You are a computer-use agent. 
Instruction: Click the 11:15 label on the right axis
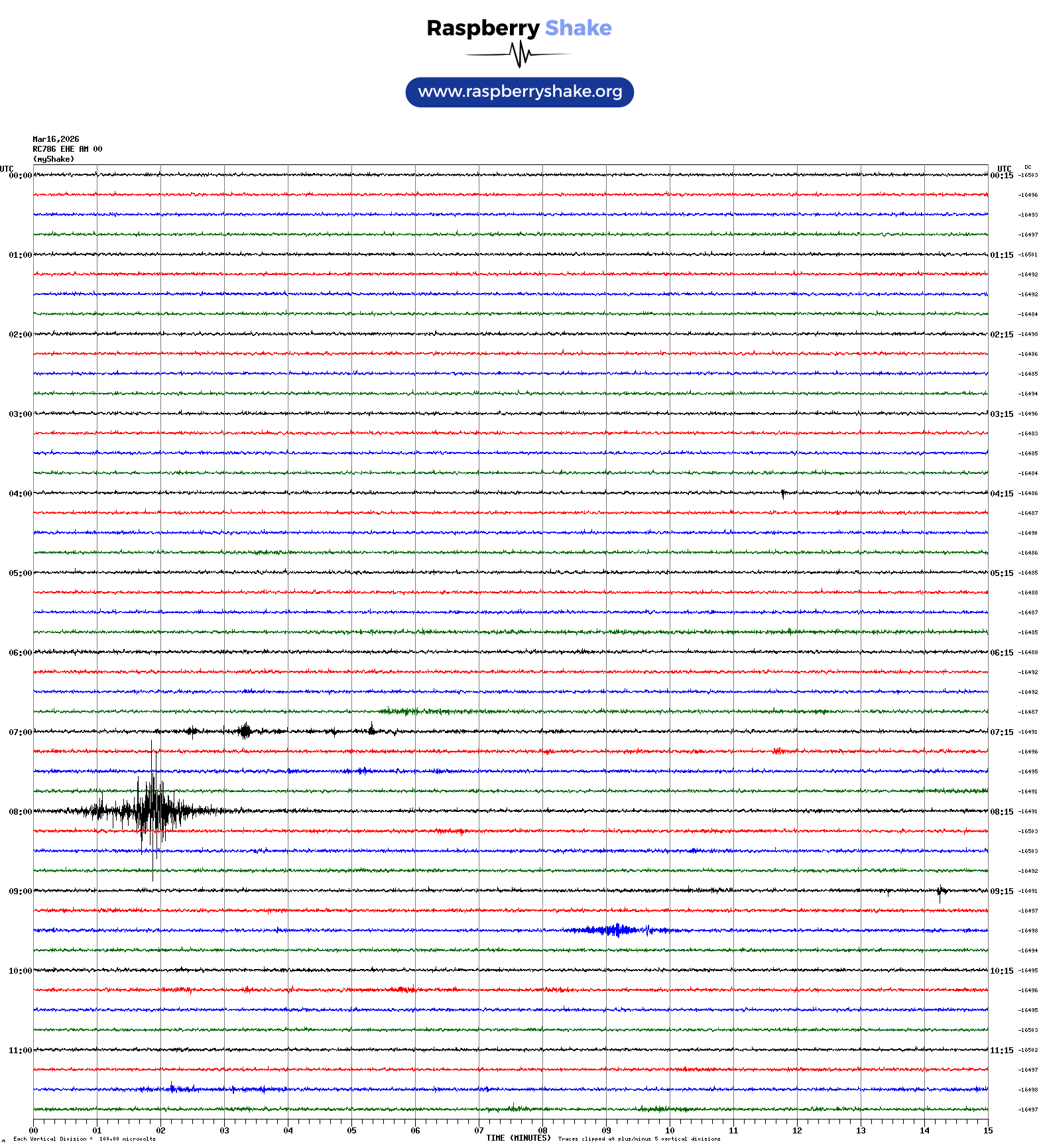(1001, 1051)
